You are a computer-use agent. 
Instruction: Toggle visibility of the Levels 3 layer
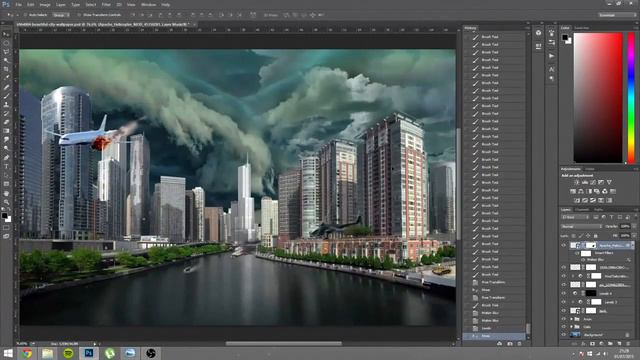[x=564, y=302]
